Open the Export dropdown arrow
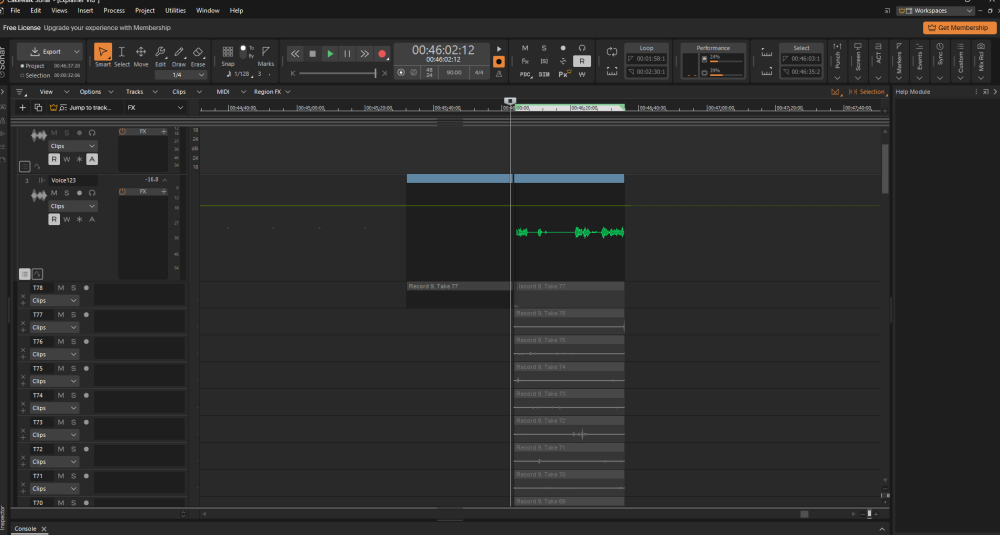1000x535 pixels. point(77,51)
